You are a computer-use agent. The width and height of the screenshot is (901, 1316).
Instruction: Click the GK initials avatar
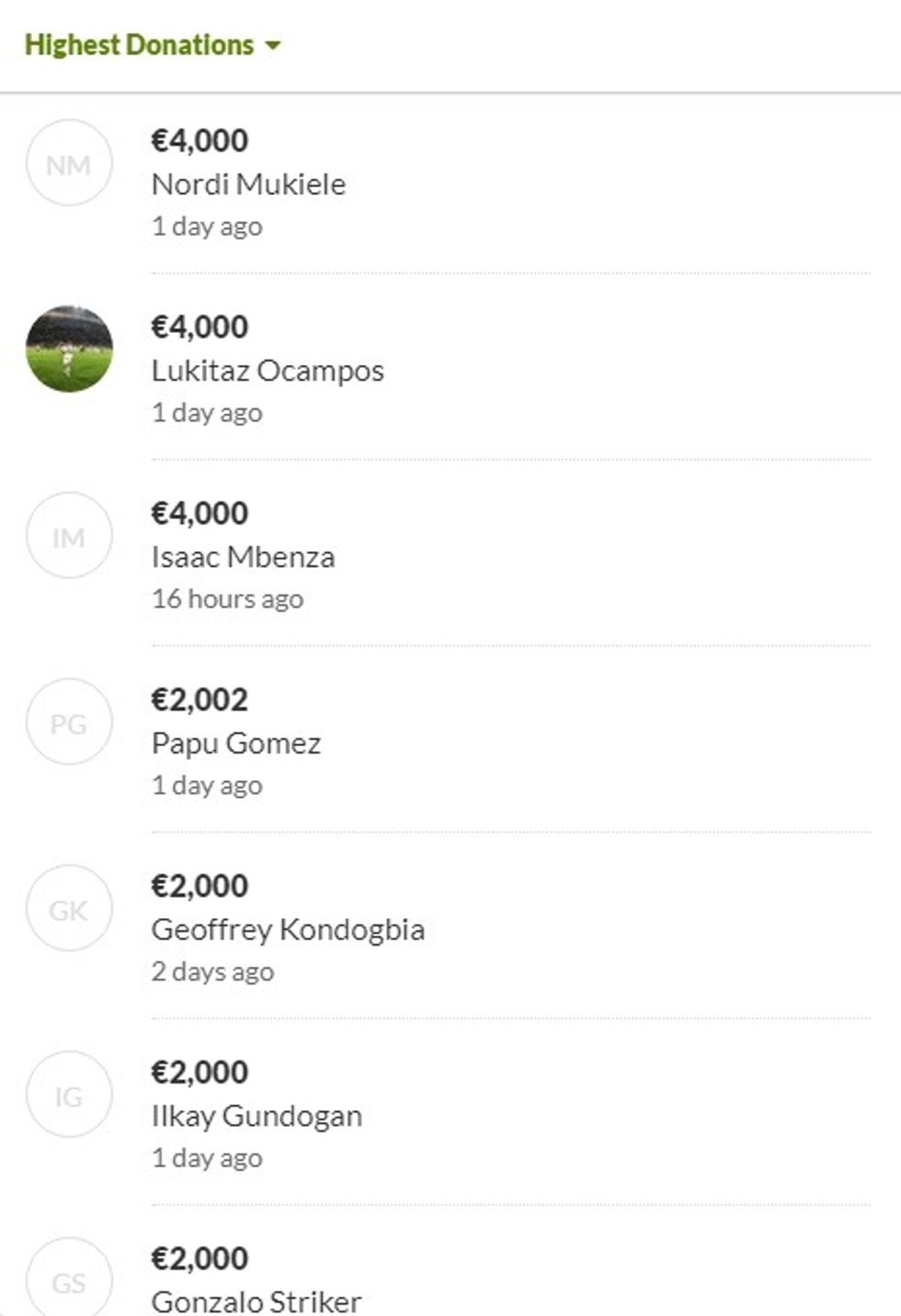point(69,909)
